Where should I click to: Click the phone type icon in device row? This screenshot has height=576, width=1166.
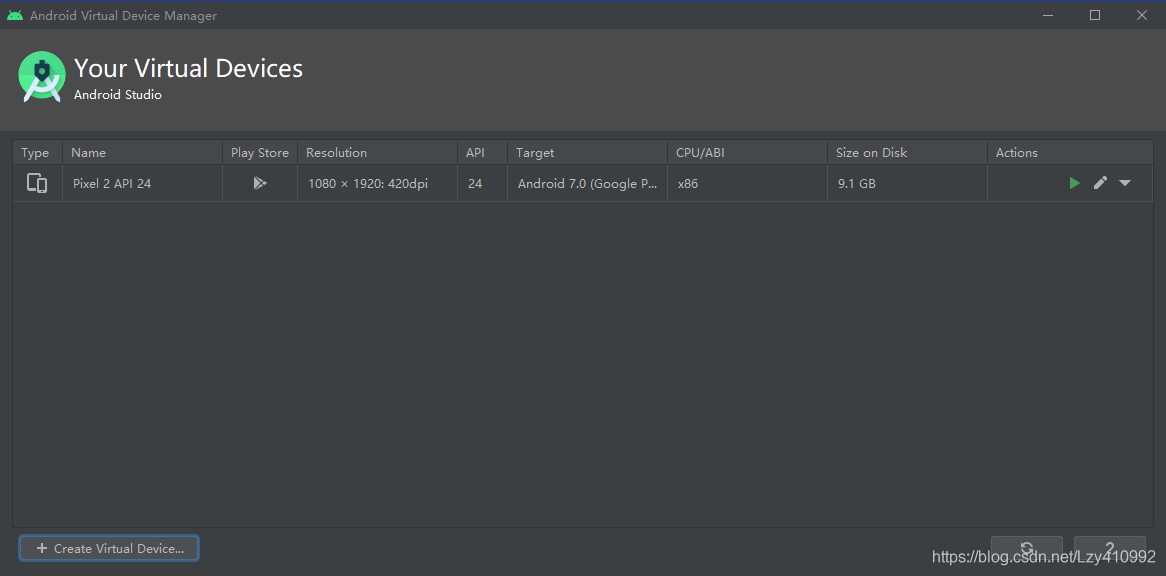coord(37,183)
